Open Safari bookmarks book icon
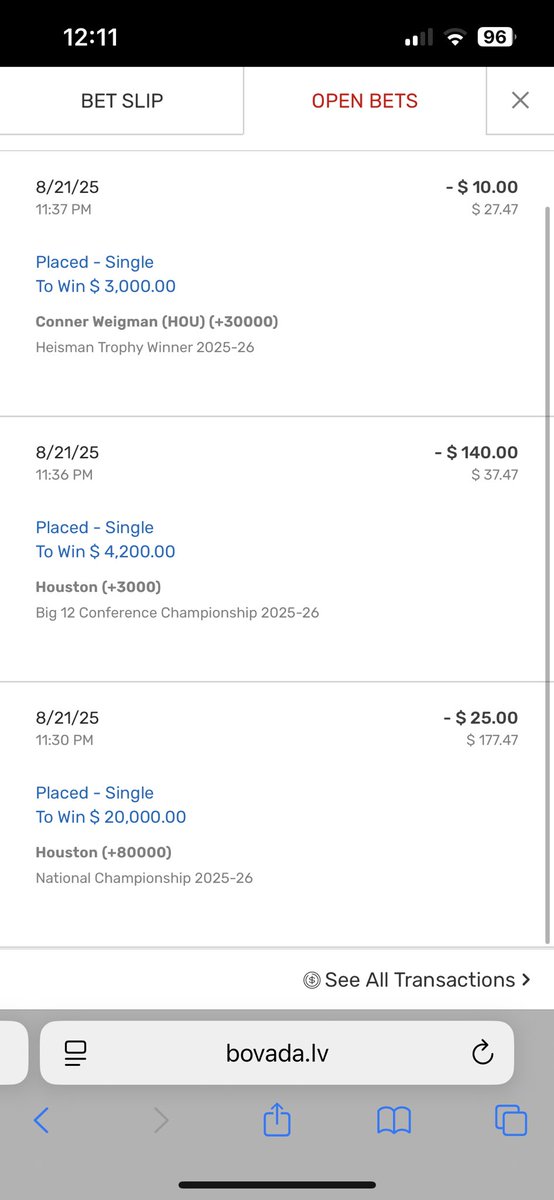This screenshot has width=554, height=1200. pyautogui.click(x=394, y=1120)
